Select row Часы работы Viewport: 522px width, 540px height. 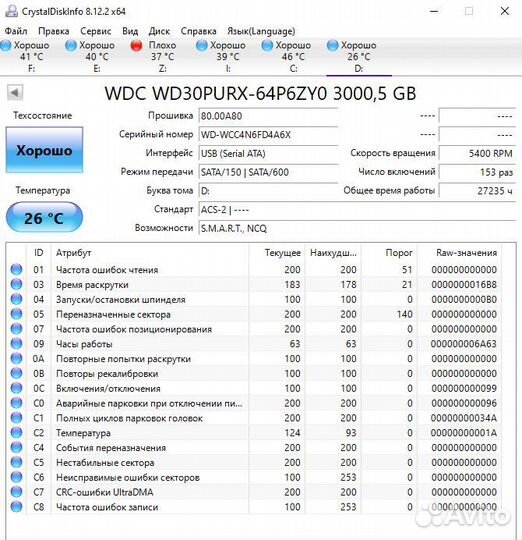[254, 344]
